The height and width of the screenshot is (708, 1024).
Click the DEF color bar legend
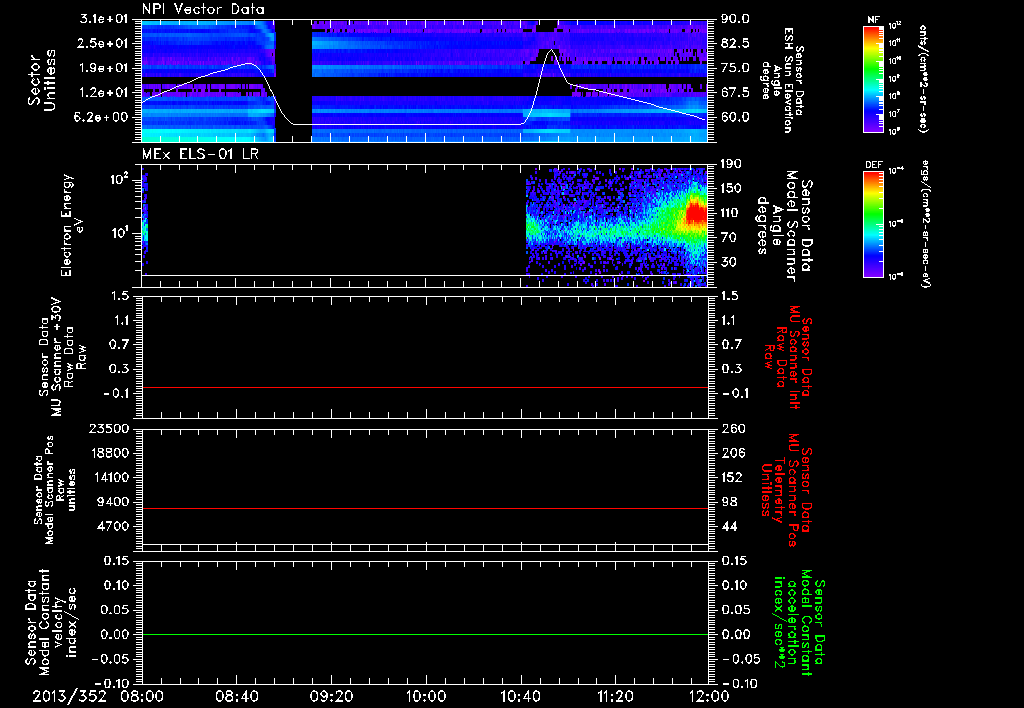point(873,224)
